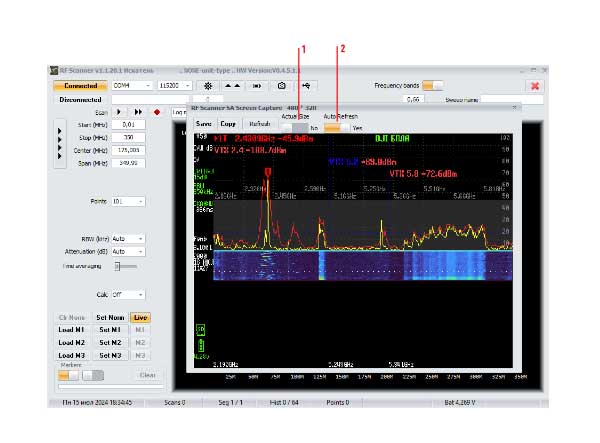Image resolution: width=600 pixels, height=443 pixels.
Task: Click the grayed N2 trace button
Action: click(140, 343)
